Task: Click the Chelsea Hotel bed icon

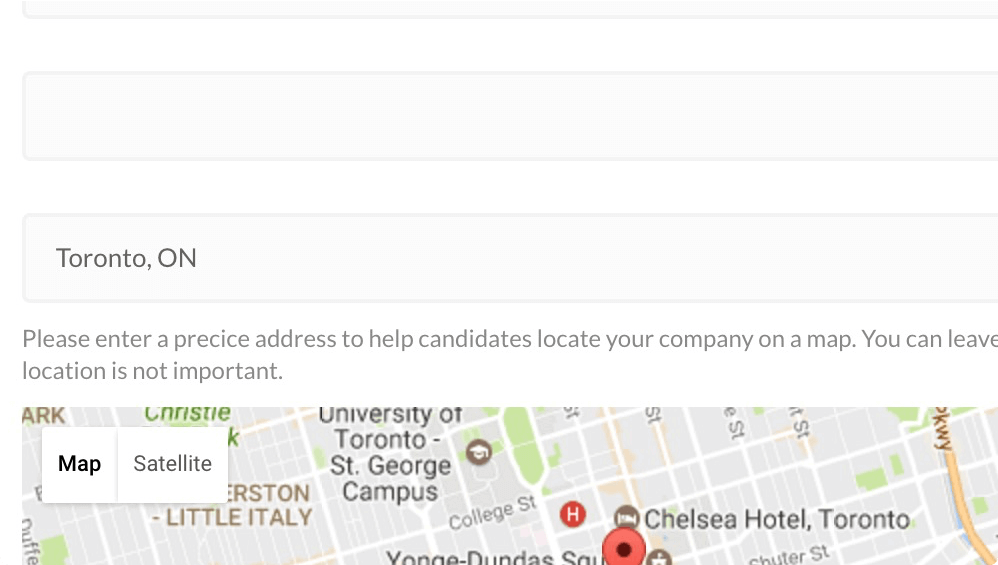Action: tap(627, 518)
